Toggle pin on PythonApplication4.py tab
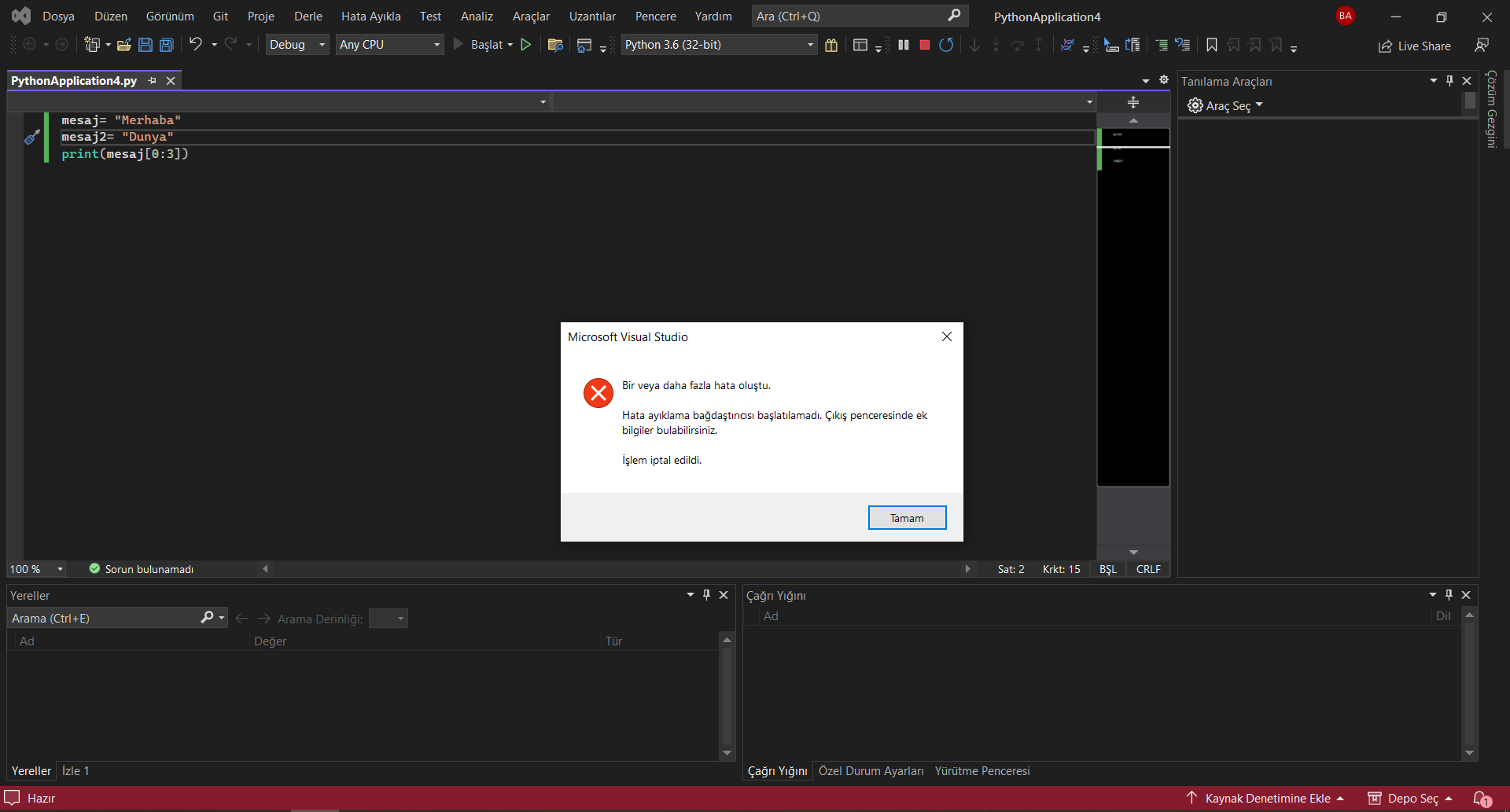 (153, 81)
